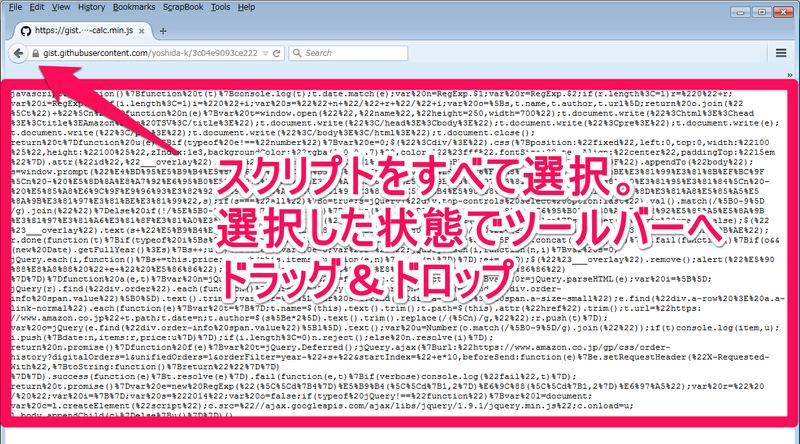
Task: Close the calc.min.js tab
Action: point(142,31)
